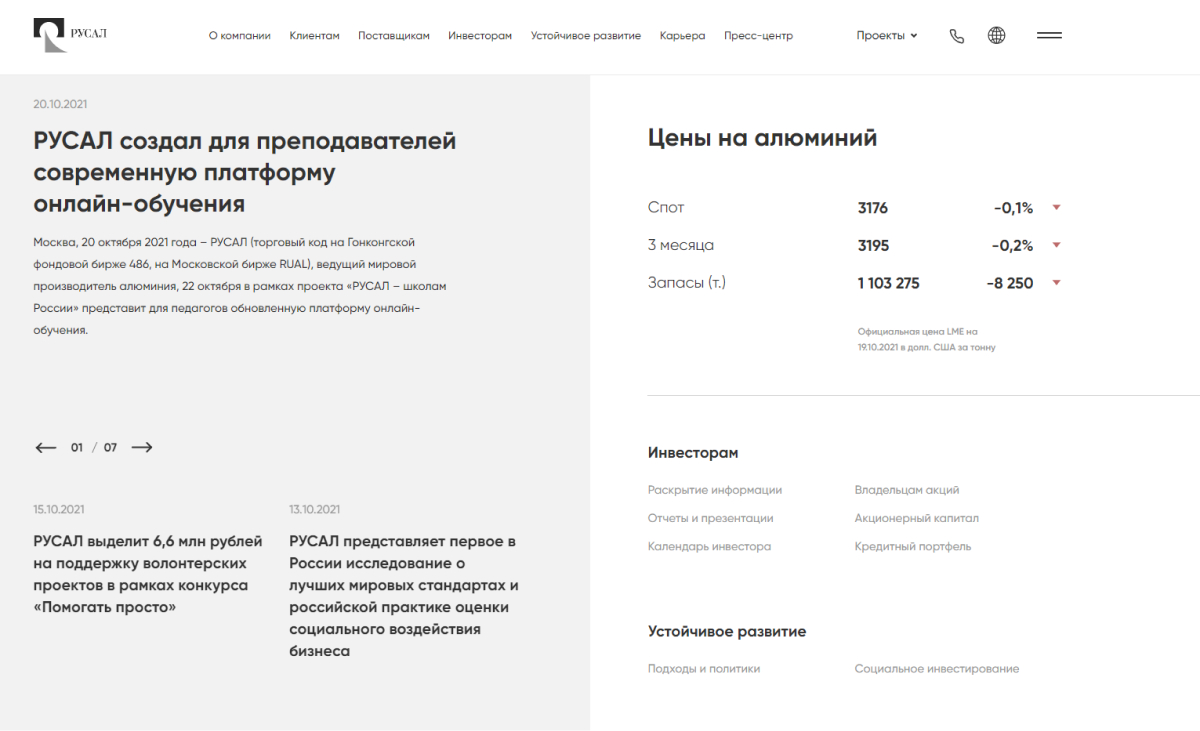Open the phone contact icon

(957, 36)
